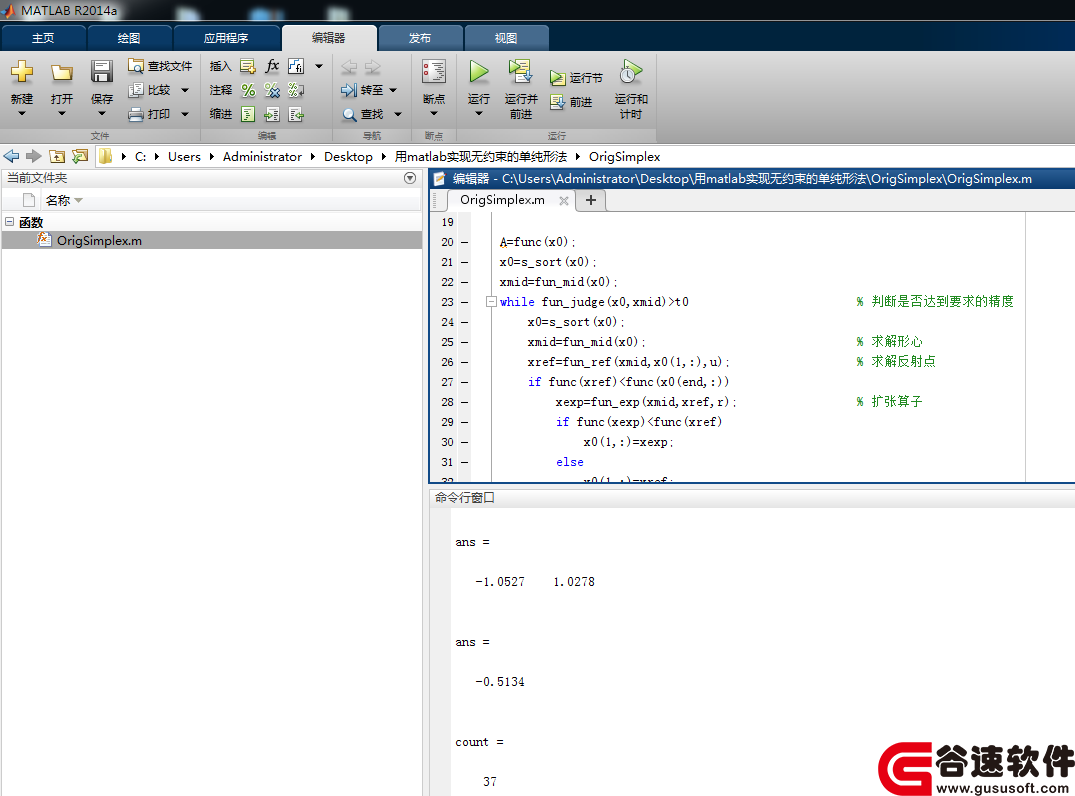Viewport: 1075px width, 796px height.
Task: Click the fixed-point (fi) insert icon
Action: coord(296,66)
